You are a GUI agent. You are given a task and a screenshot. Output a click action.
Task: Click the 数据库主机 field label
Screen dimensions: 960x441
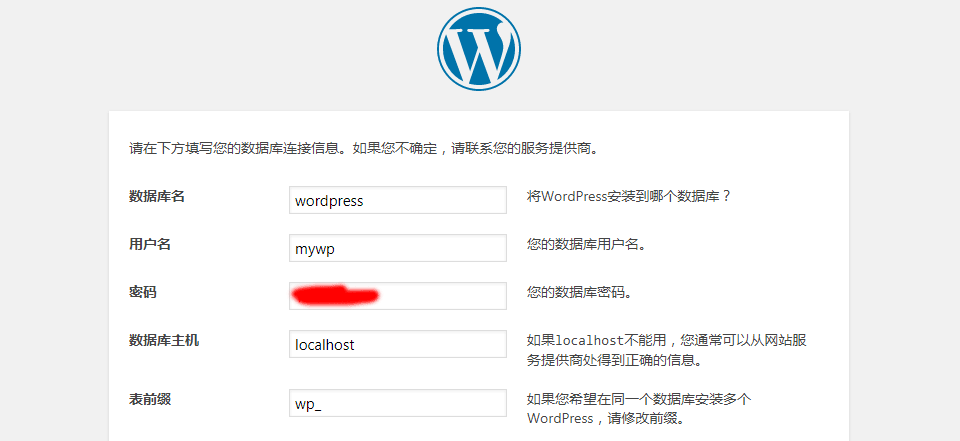coord(164,340)
